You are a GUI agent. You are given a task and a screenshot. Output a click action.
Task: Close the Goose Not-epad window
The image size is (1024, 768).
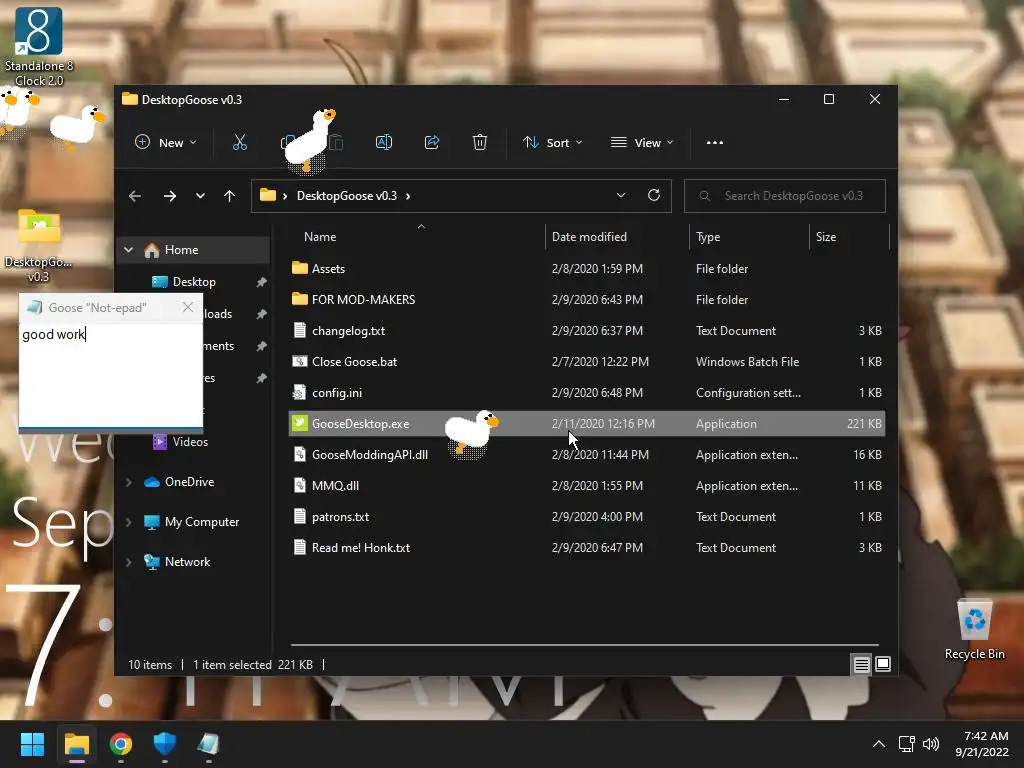(x=188, y=307)
